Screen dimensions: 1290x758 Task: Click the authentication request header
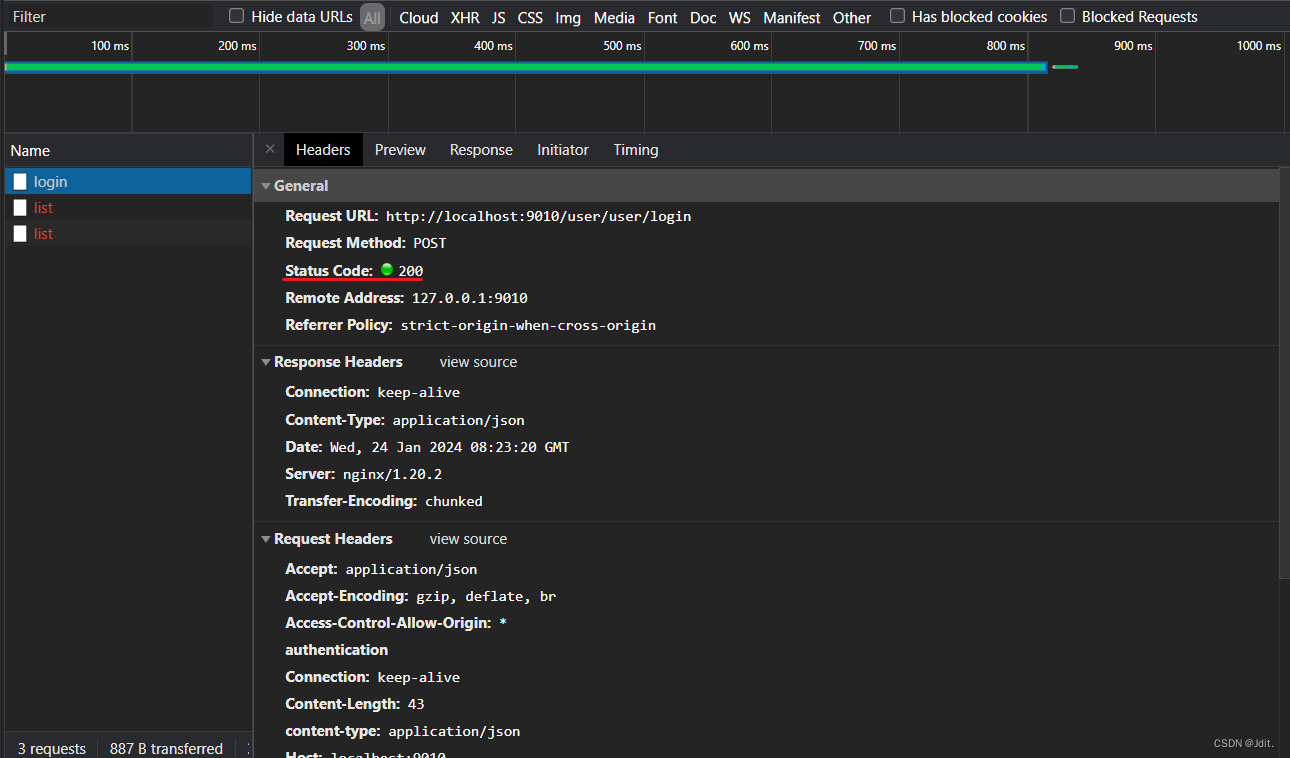pyautogui.click(x=337, y=650)
